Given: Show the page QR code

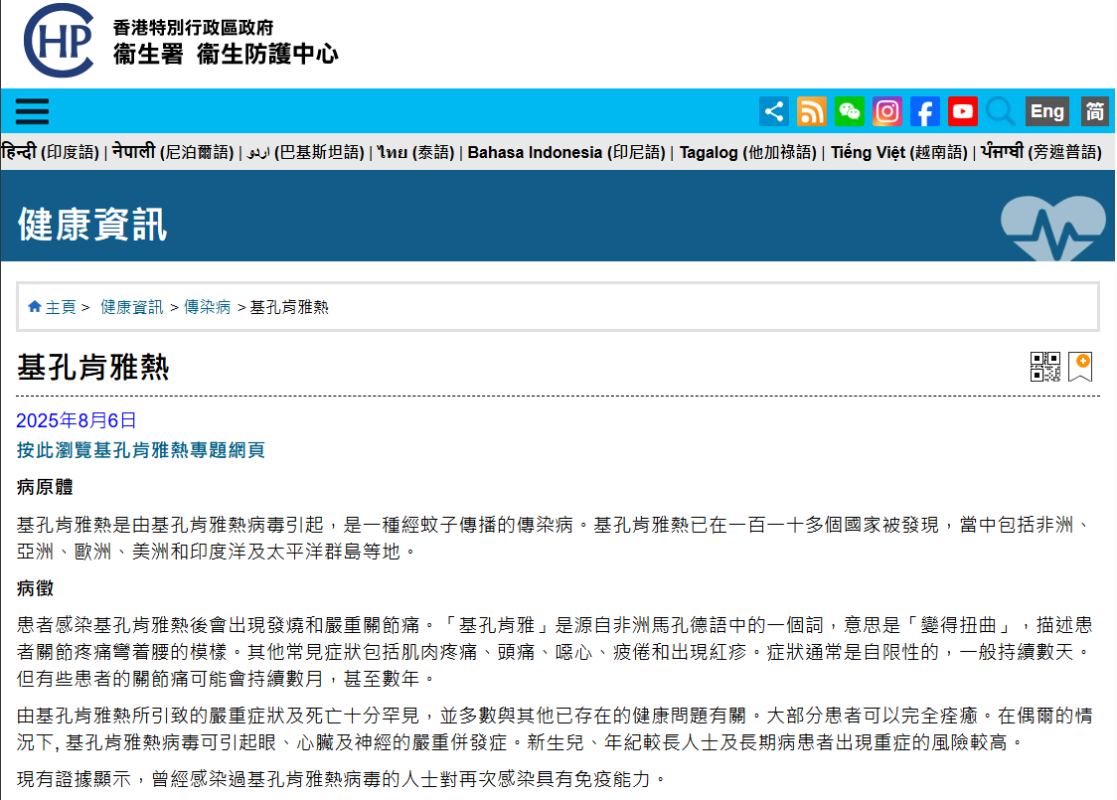Looking at the screenshot, I should tap(1045, 367).
